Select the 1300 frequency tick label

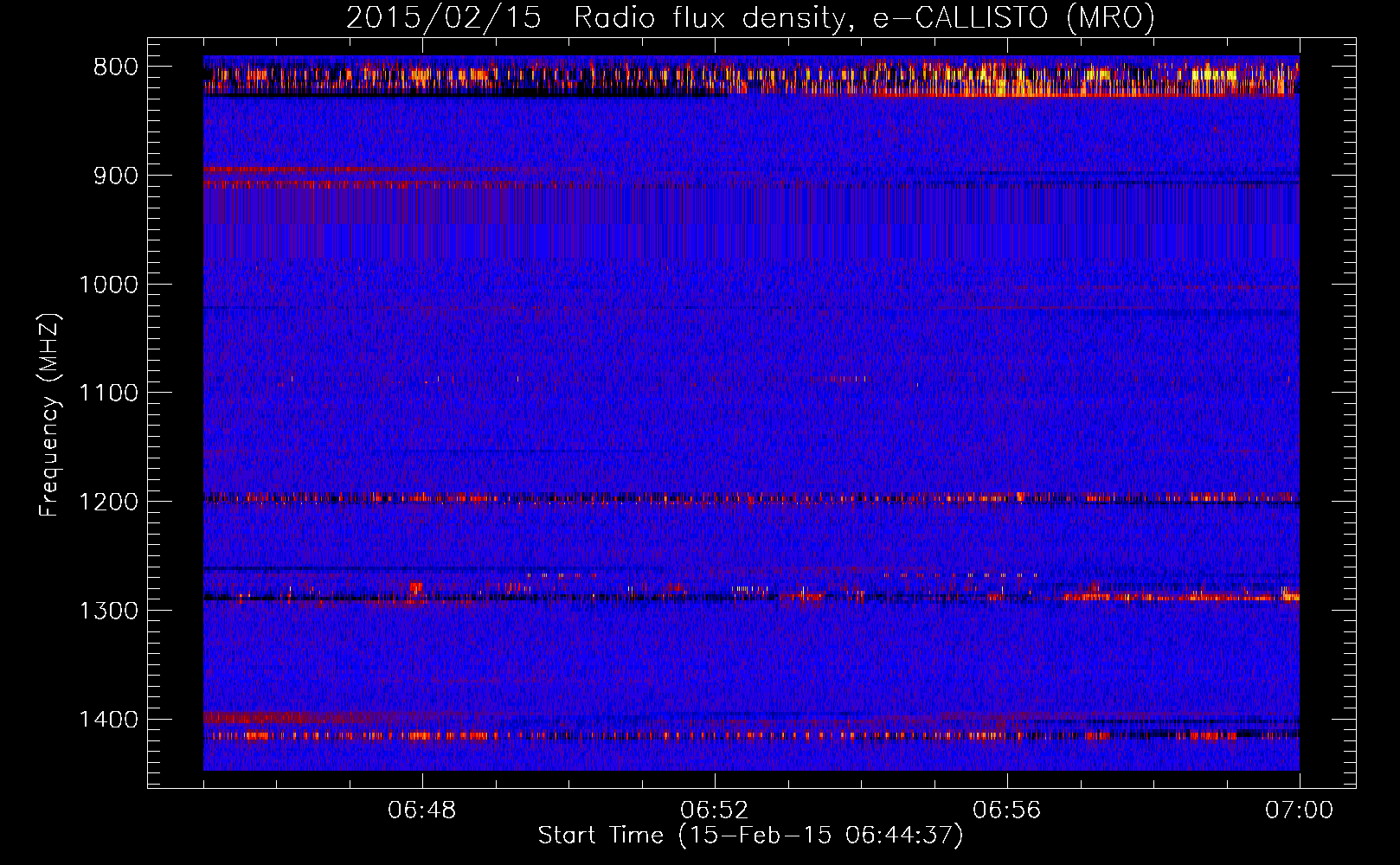tap(109, 611)
